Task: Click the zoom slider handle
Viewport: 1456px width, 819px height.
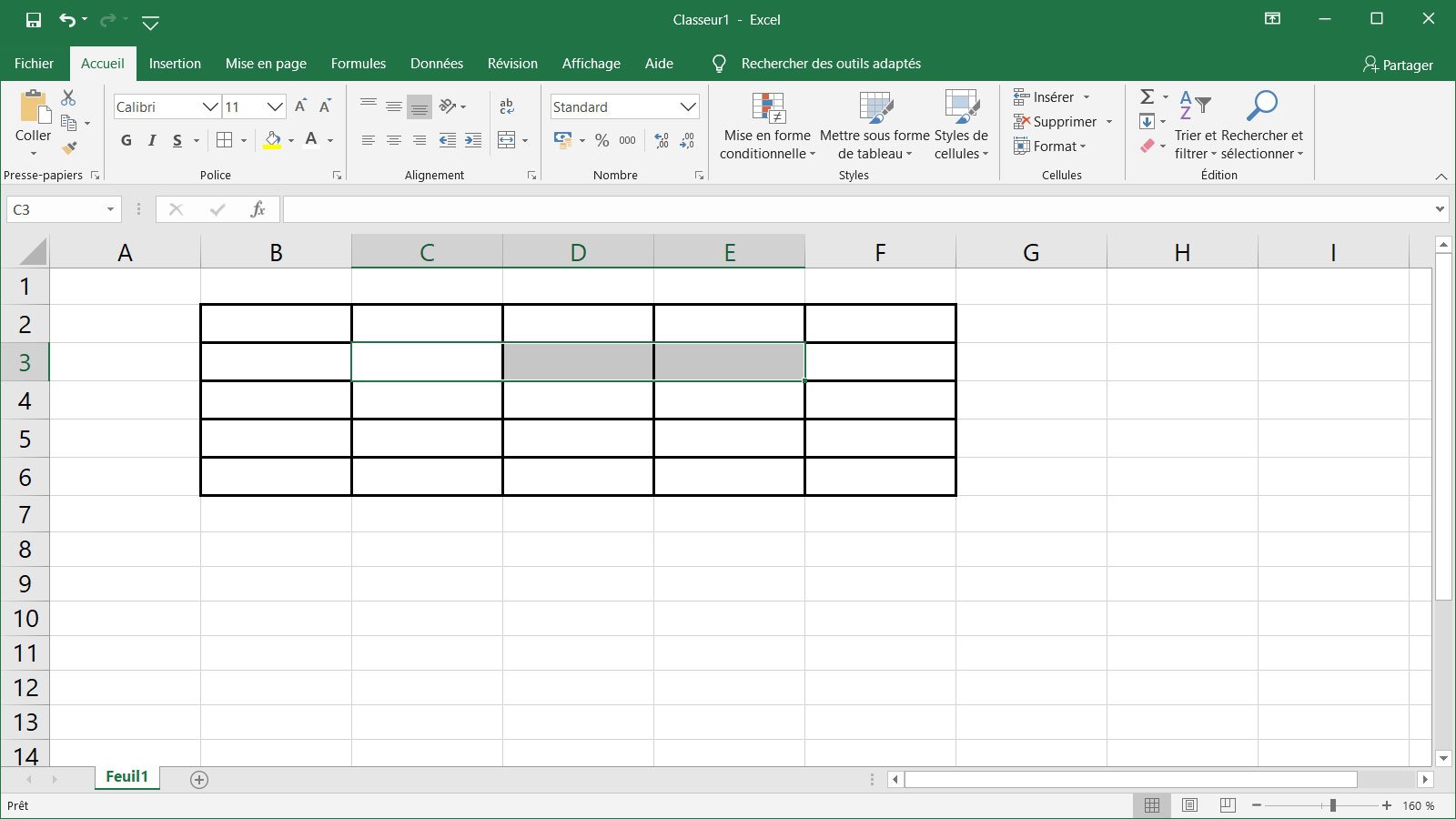Action: point(1332,805)
